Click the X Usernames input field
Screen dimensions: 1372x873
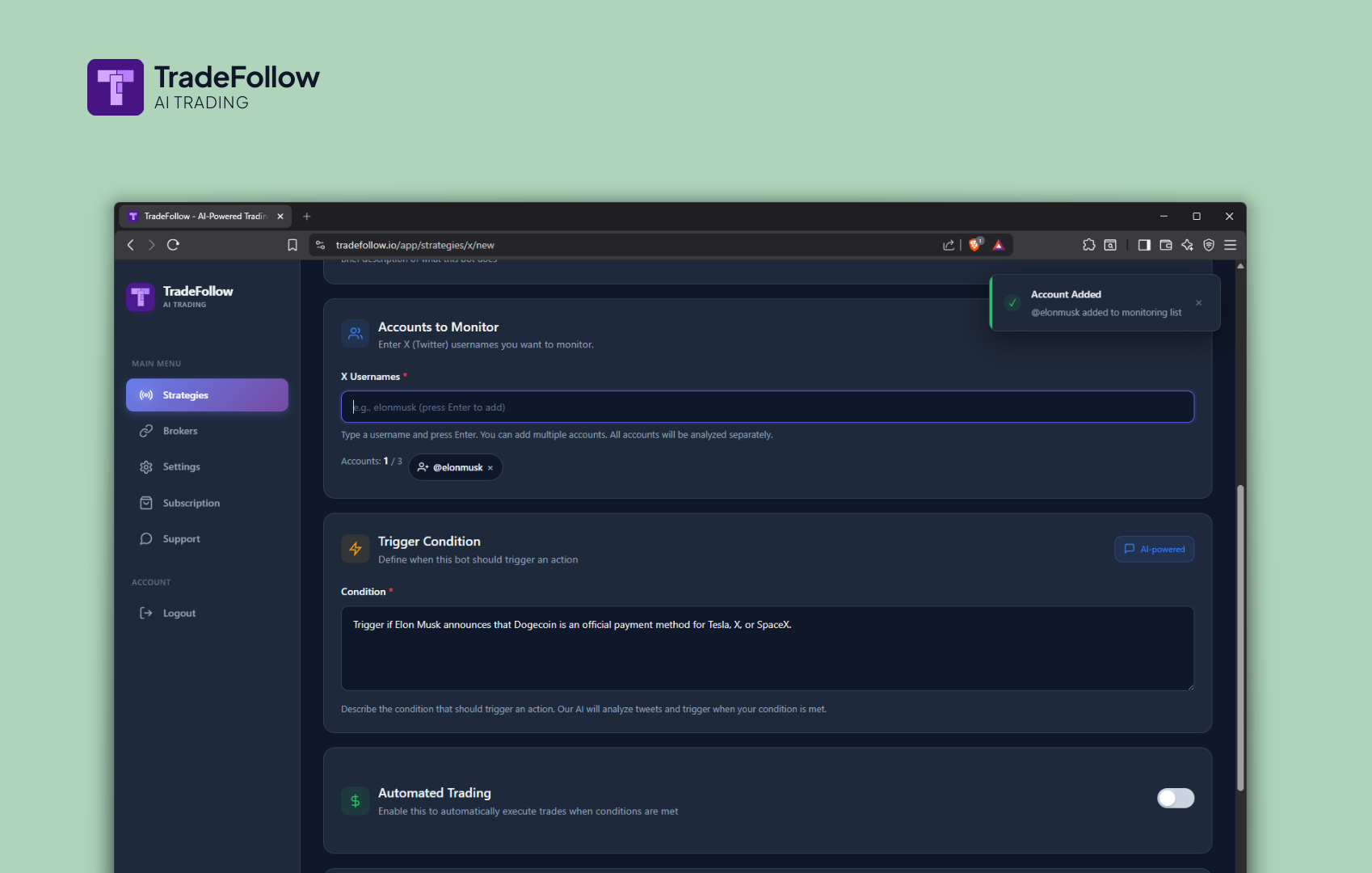766,407
